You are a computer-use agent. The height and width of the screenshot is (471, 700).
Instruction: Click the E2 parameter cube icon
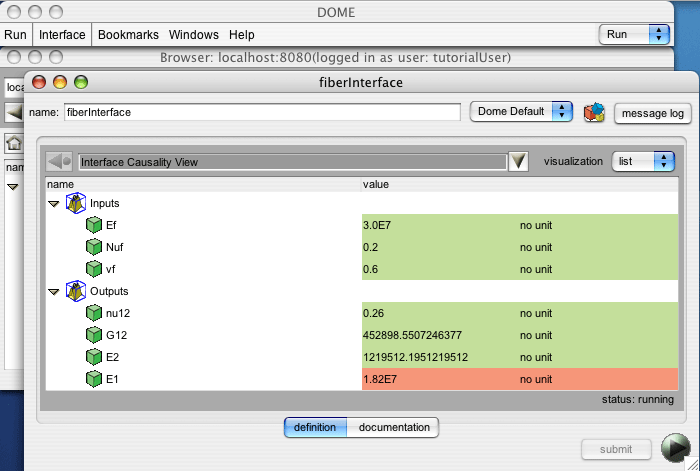point(94,357)
